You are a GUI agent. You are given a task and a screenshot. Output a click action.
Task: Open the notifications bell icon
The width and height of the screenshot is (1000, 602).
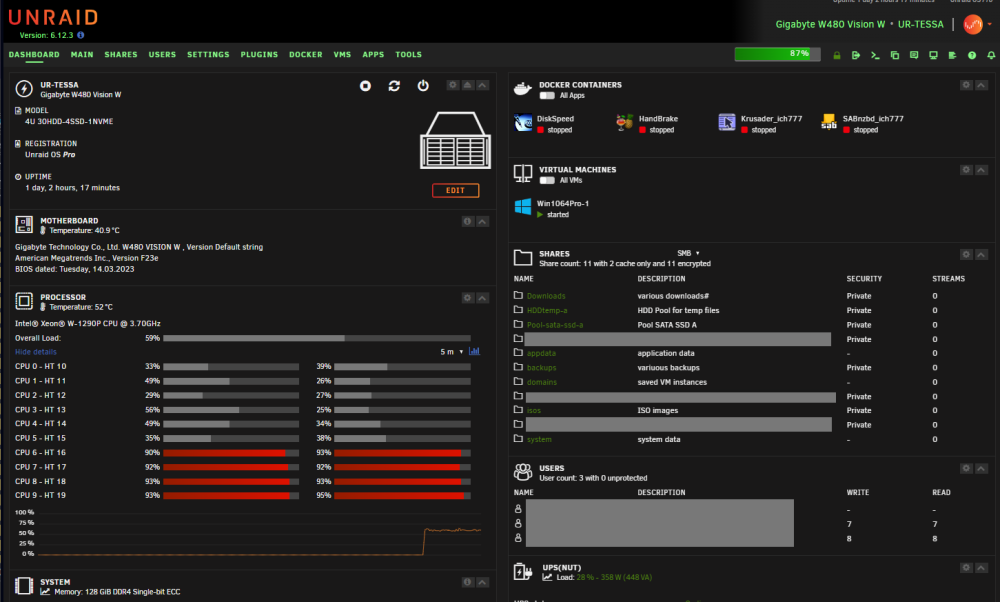point(991,55)
